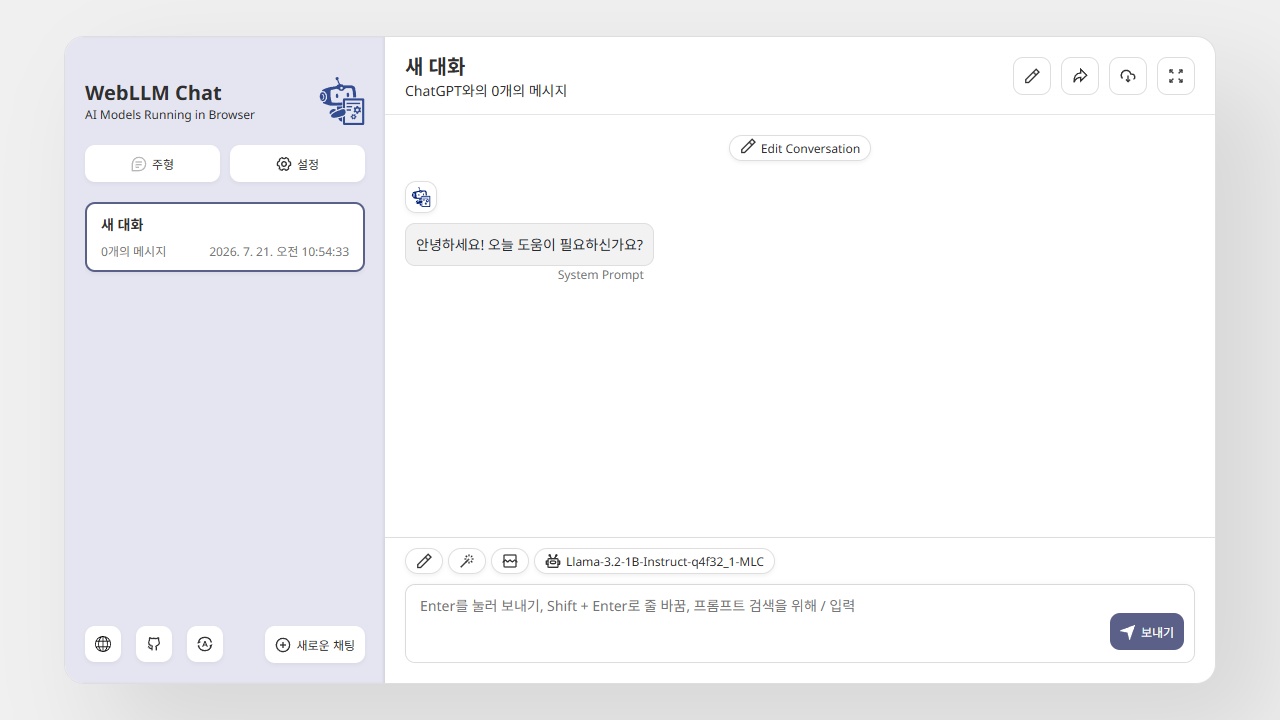
Task: Click the magic wand prompt icon
Action: [467, 561]
